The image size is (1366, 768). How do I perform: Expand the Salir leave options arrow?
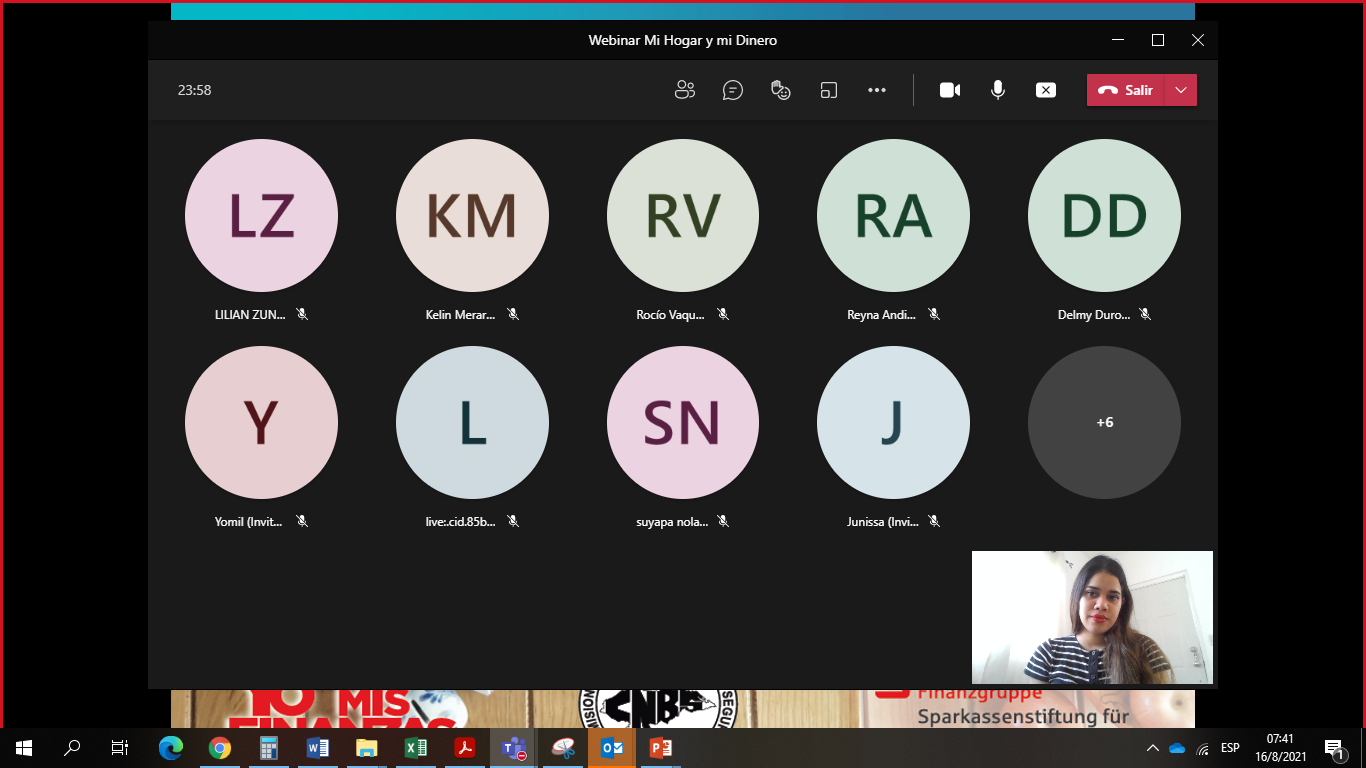click(1181, 90)
